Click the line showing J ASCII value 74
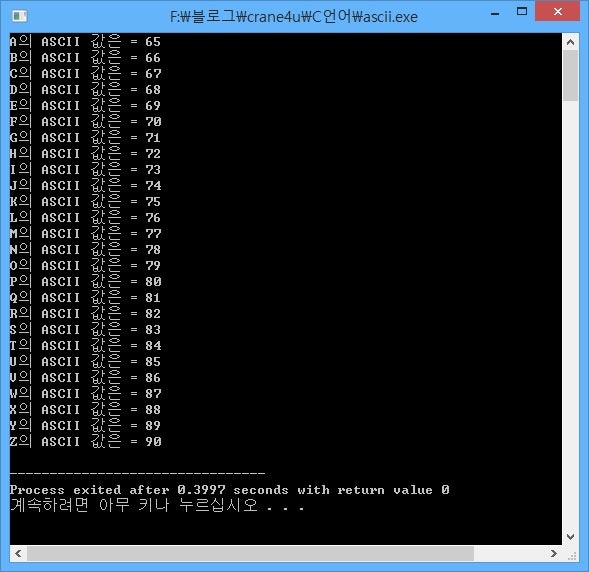 (86, 185)
